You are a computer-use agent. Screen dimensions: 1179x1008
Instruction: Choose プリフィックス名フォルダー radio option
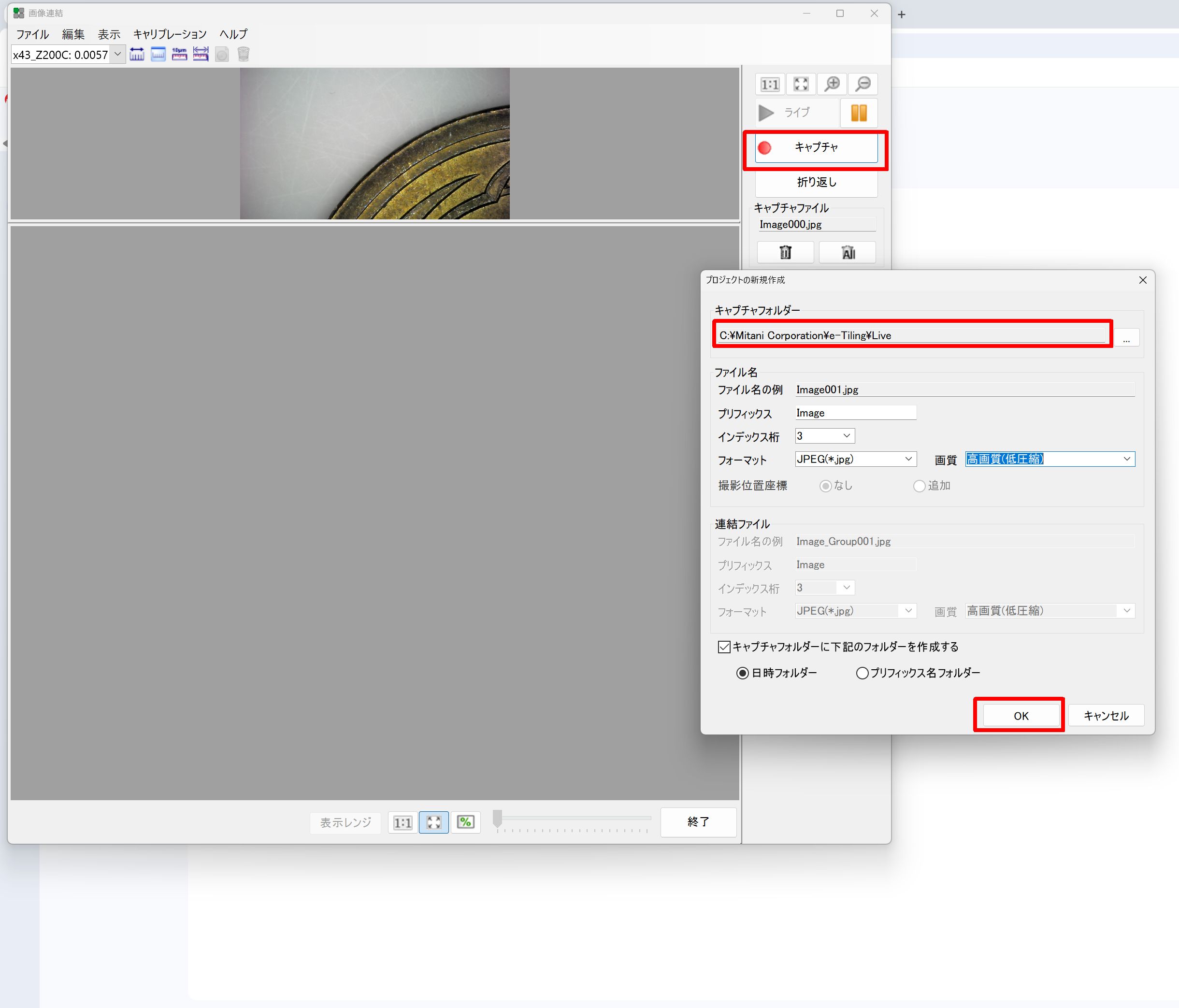[918, 673]
